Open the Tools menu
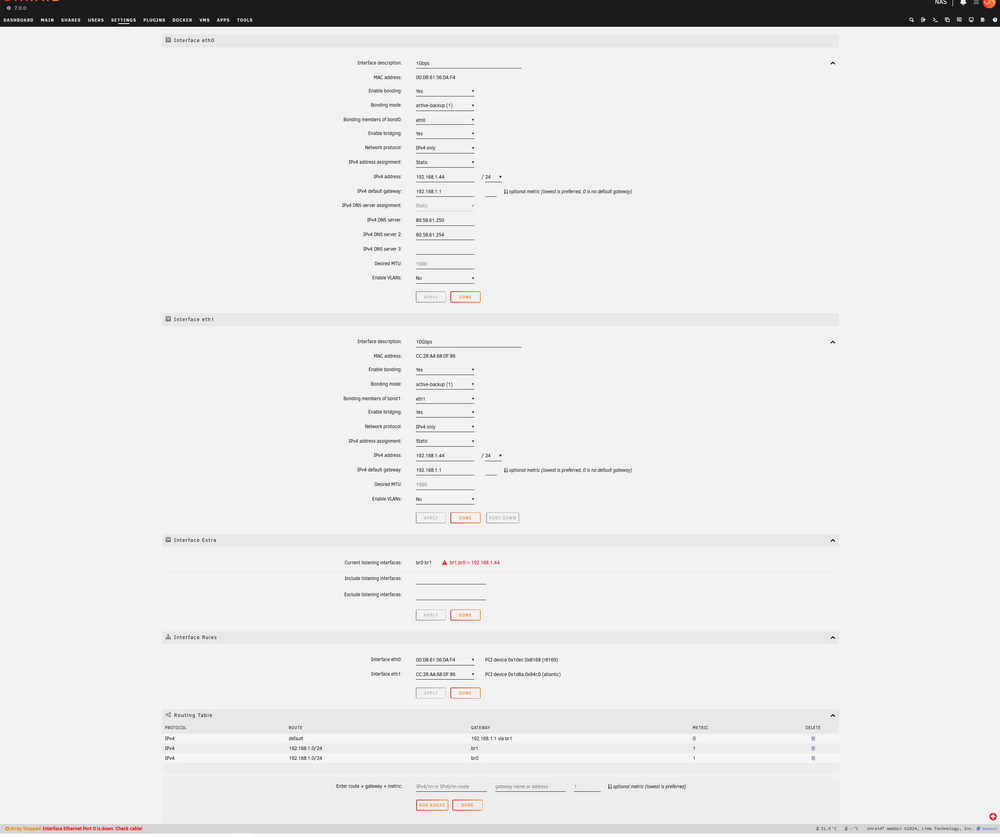 (x=245, y=20)
